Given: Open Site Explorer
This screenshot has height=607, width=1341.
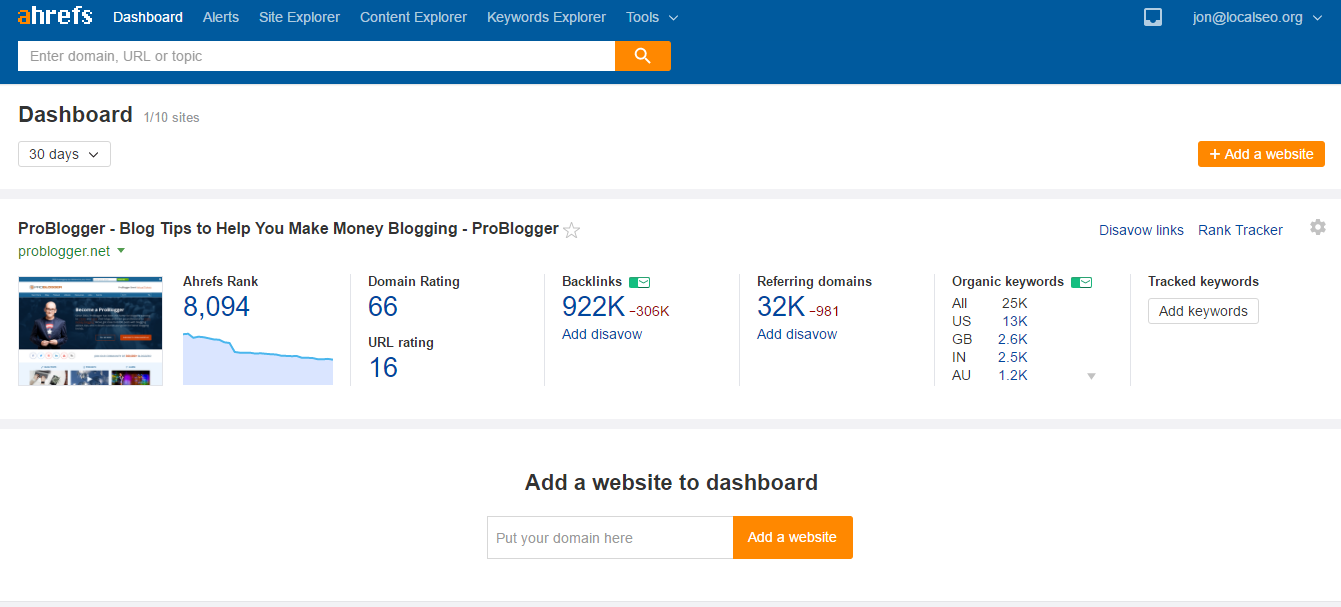Looking at the screenshot, I should [x=299, y=17].
